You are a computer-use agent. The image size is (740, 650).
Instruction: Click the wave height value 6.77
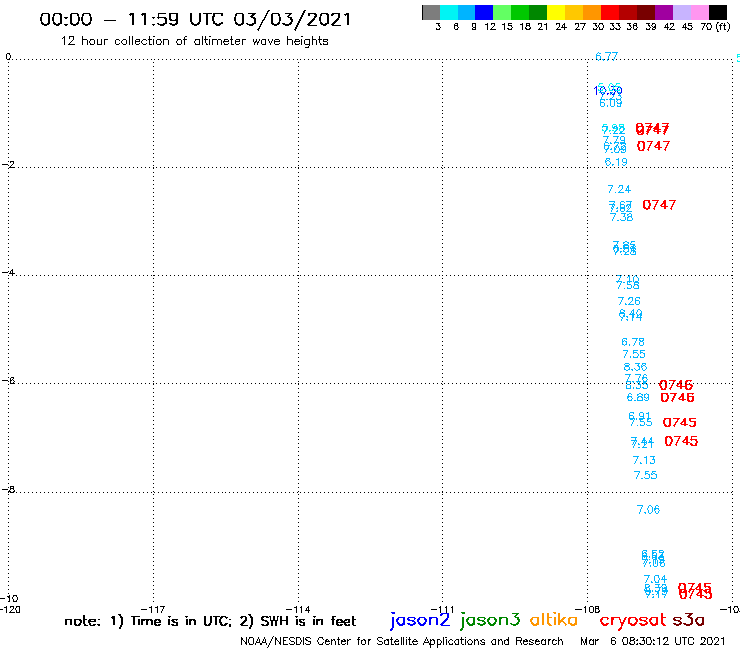[606, 57]
